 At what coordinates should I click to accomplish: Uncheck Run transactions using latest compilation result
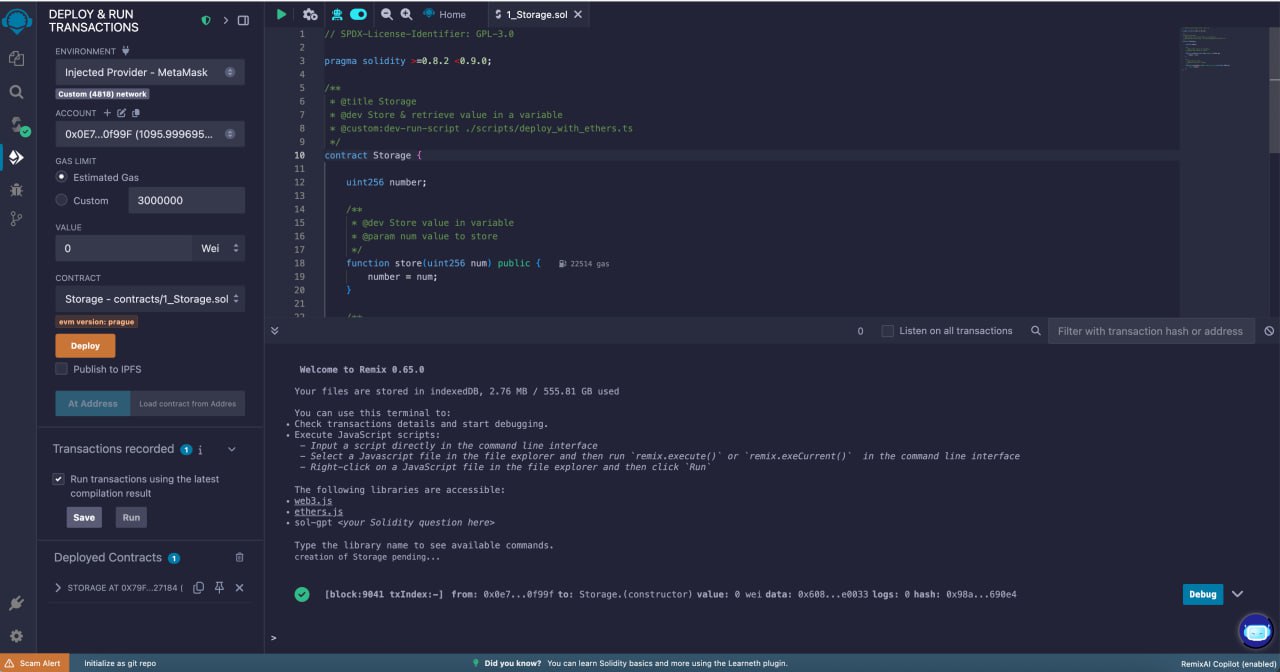(59, 479)
